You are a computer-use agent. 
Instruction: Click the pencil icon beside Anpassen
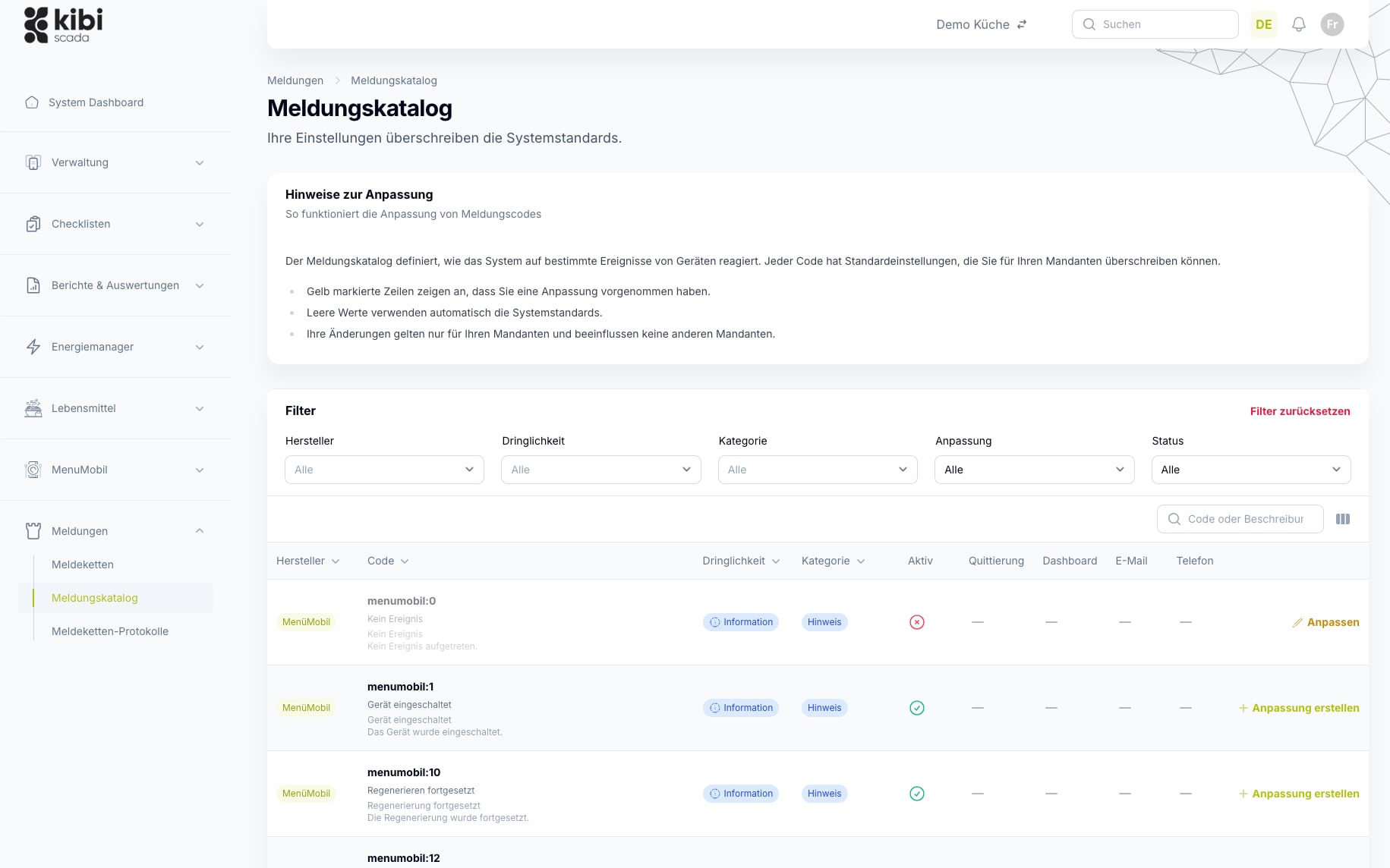click(x=1297, y=622)
